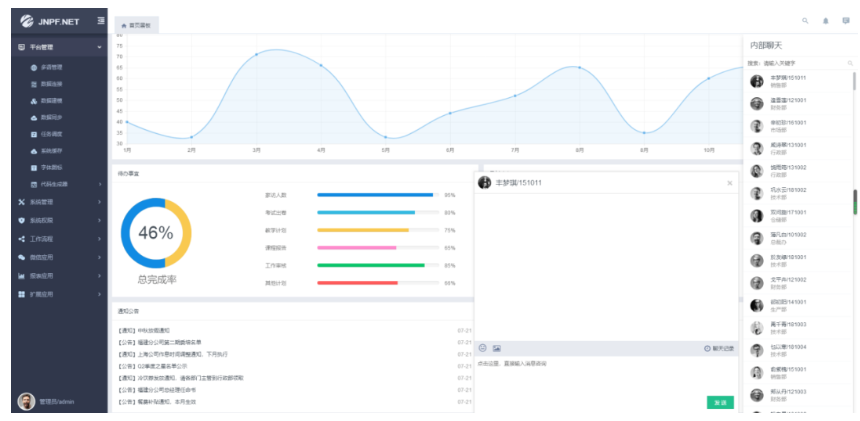Click the image upload icon in chat
The height and width of the screenshot is (421, 860).
click(496, 348)
